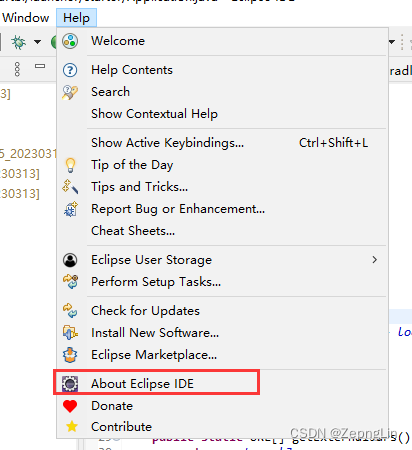Click the Help Contents question mark icon
This screenshot has height=450, width=412.
[x=70, y=70]
